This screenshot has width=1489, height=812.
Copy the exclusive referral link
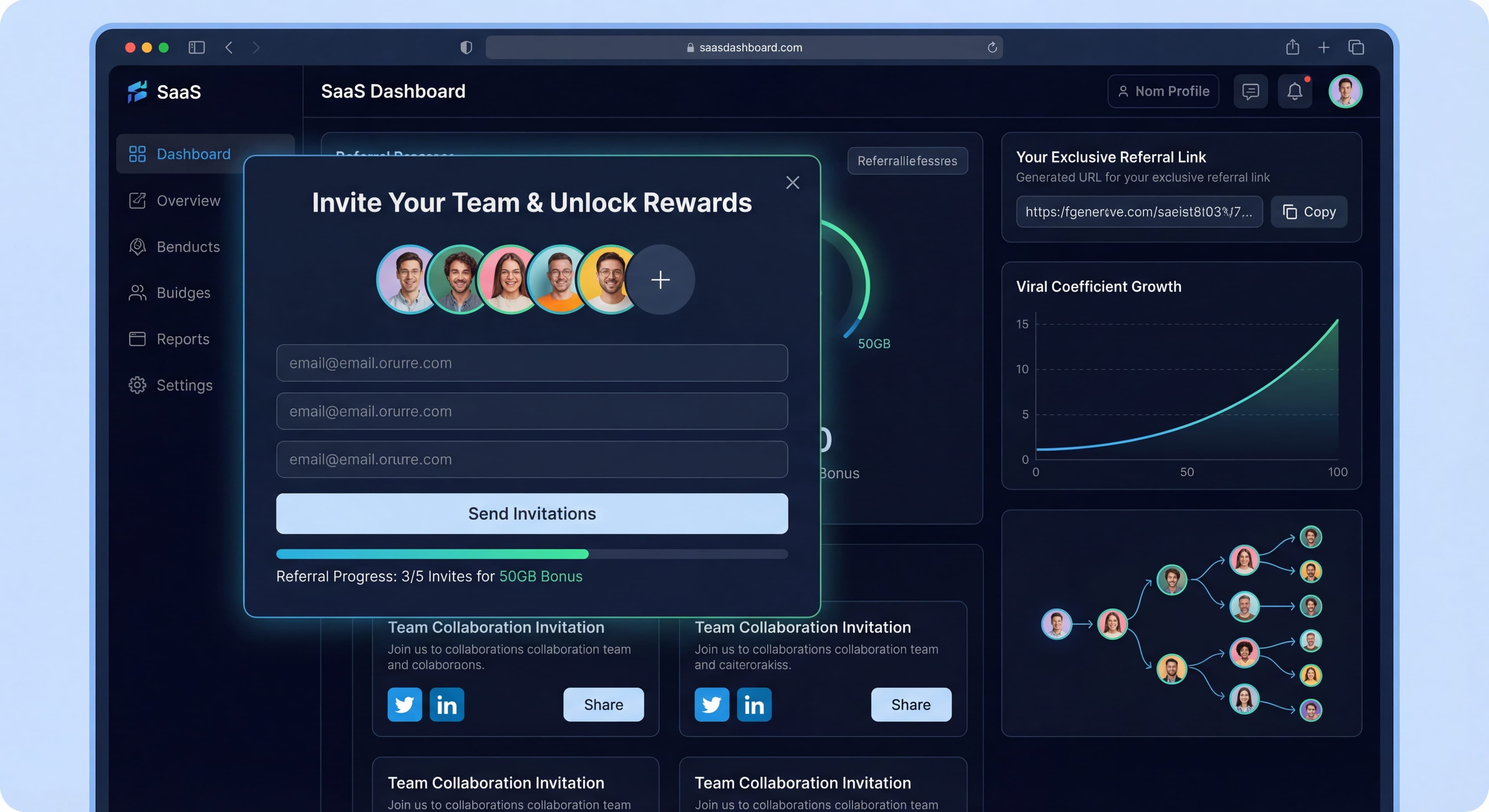1309,212
